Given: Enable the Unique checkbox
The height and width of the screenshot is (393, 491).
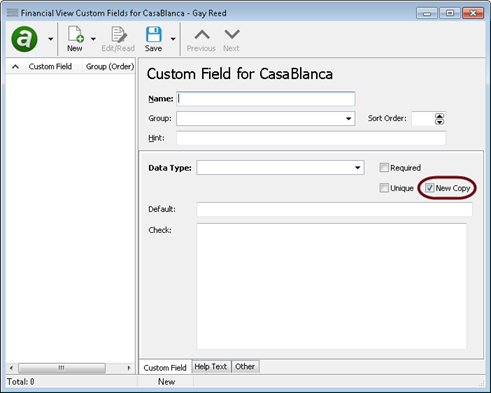Looking at the screenshot, I should 384,188.
